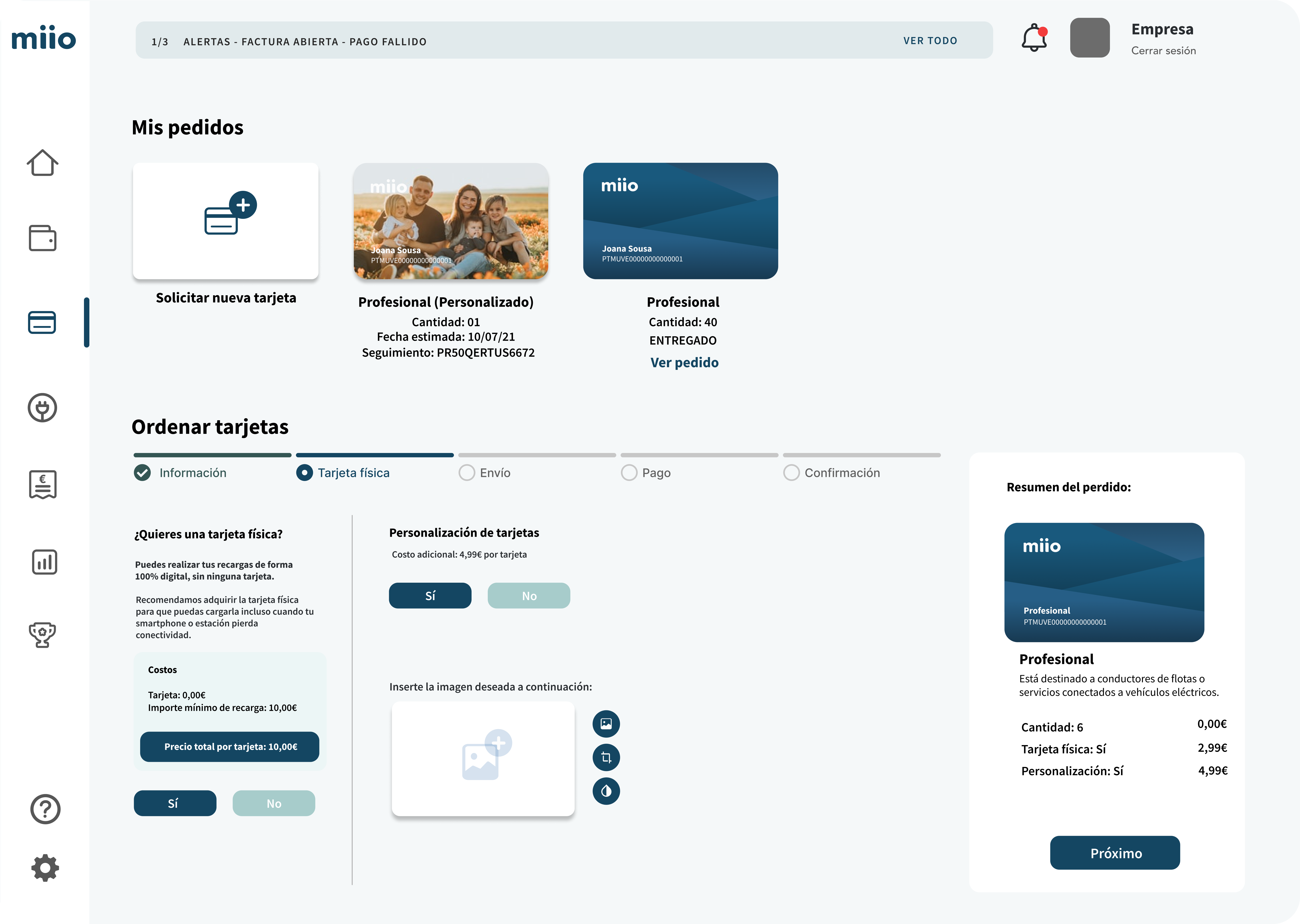Click Costo adicional: 4,99€ por tarjeta
This screenshot has width=1300, height=924.
(x=459, y=554)
